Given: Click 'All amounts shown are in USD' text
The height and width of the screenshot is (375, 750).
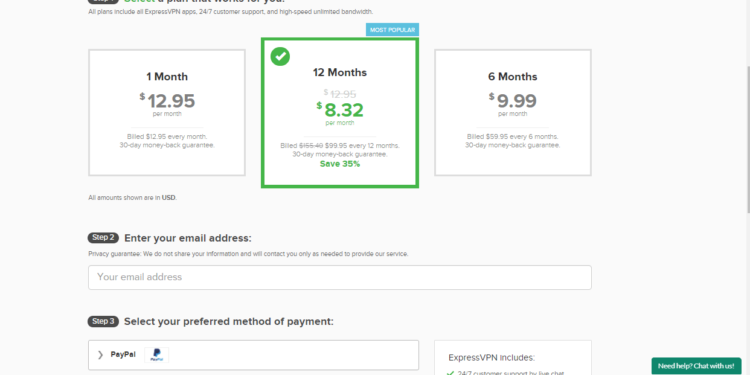Looking at the screenshot, I should tap(132, 198).
